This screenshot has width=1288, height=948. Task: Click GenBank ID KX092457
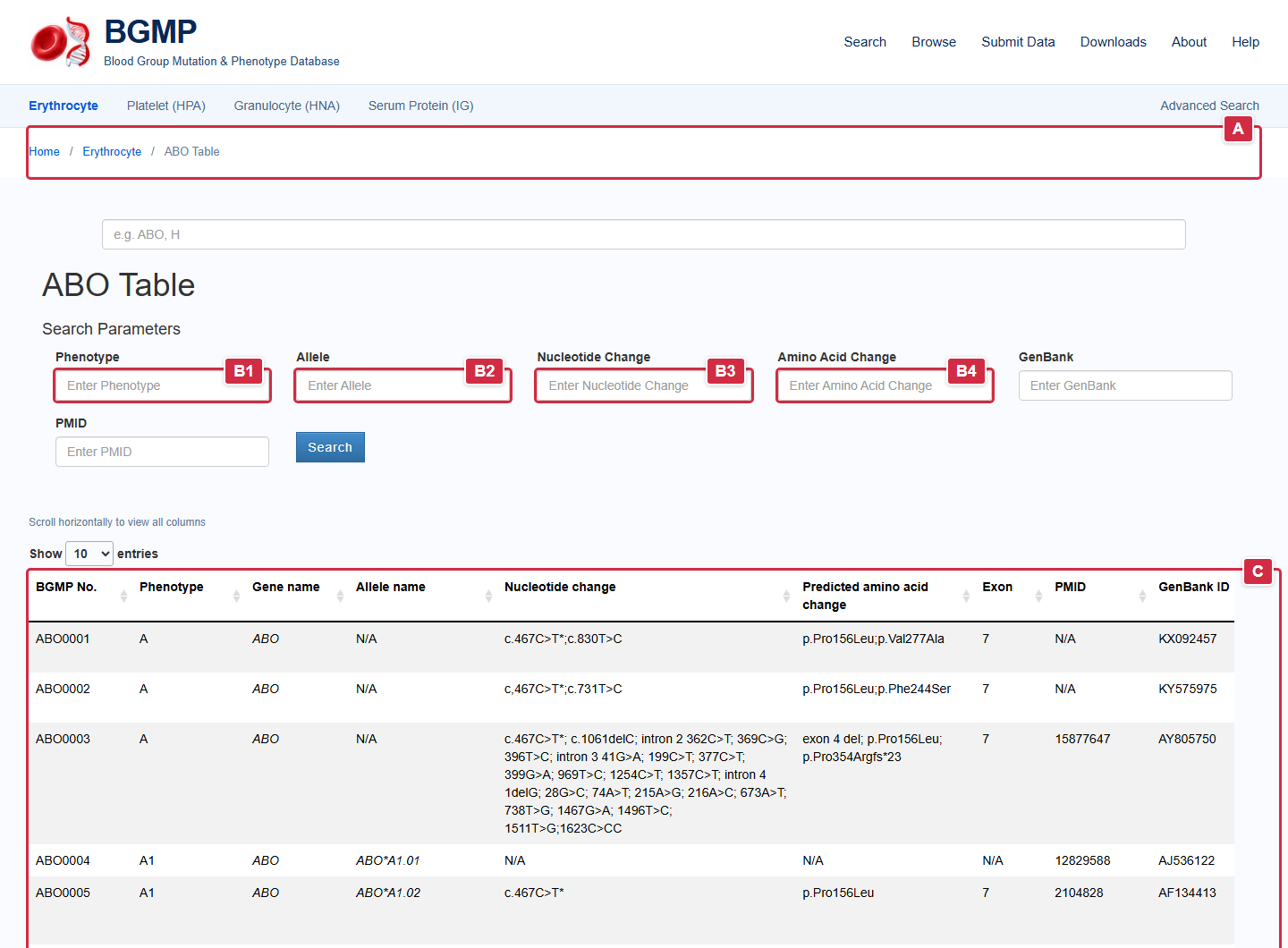[1187, 639]
